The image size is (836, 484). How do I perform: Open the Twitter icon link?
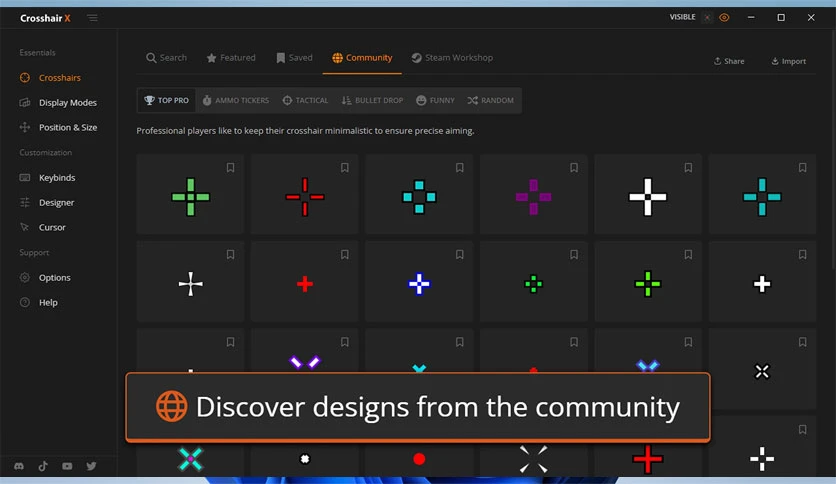92,466
